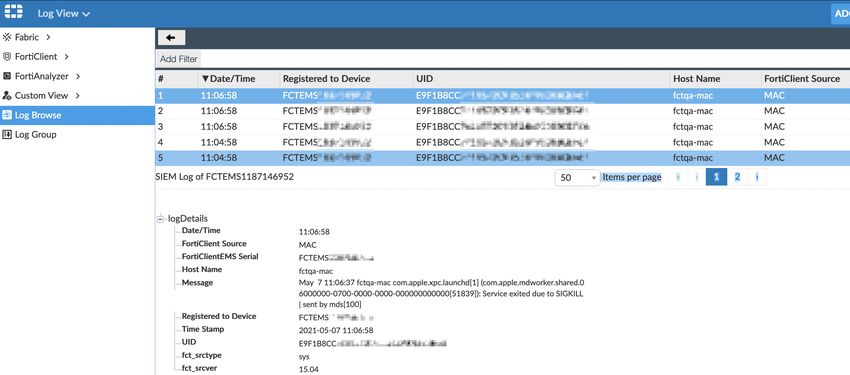The width and height of the screenshot is (850, 375).
Task: Select Log Browse in sidebar
Action: coord(77,115)
